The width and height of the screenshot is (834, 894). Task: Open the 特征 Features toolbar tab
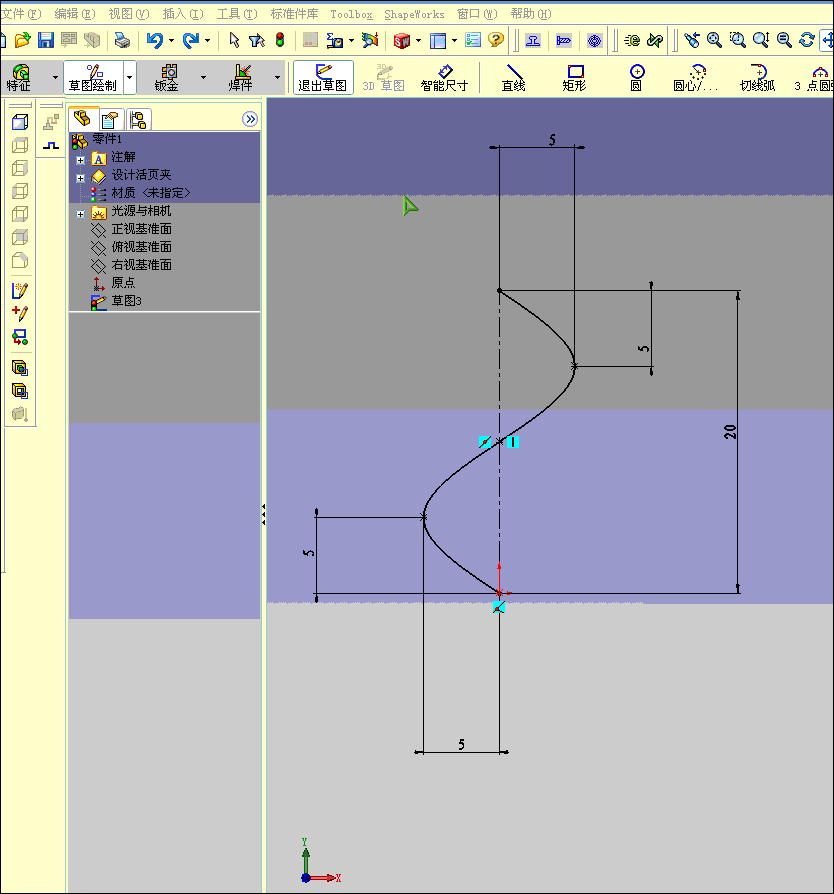pyautogui.click(x=19, y=78)
